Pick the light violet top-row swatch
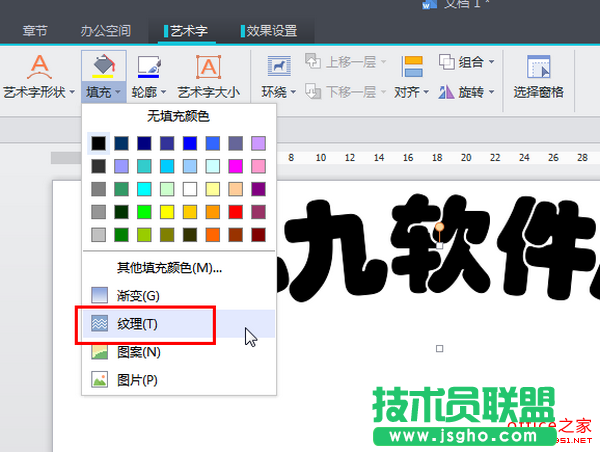This screenshot has width=600, height=452. click(x=258, y=143)
